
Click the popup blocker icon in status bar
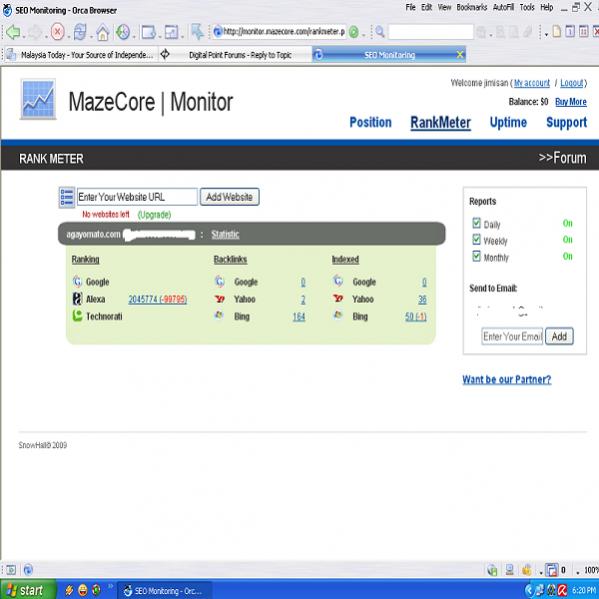(552, 570)
